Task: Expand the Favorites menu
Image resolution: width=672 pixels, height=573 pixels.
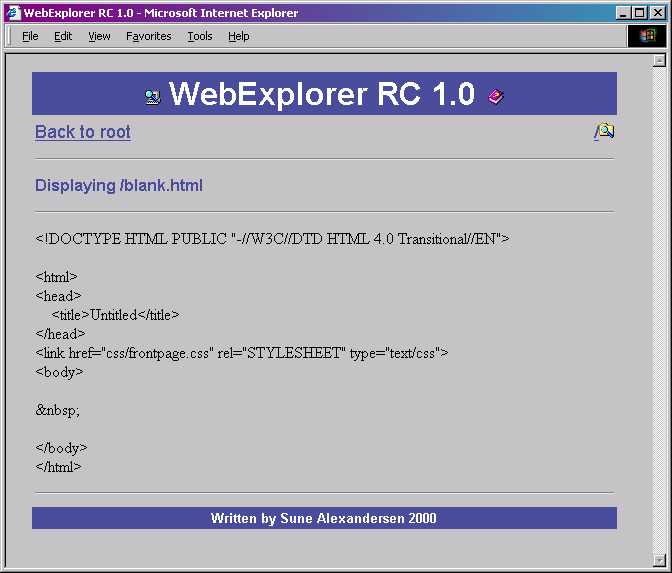Action: tap(148, 36)
